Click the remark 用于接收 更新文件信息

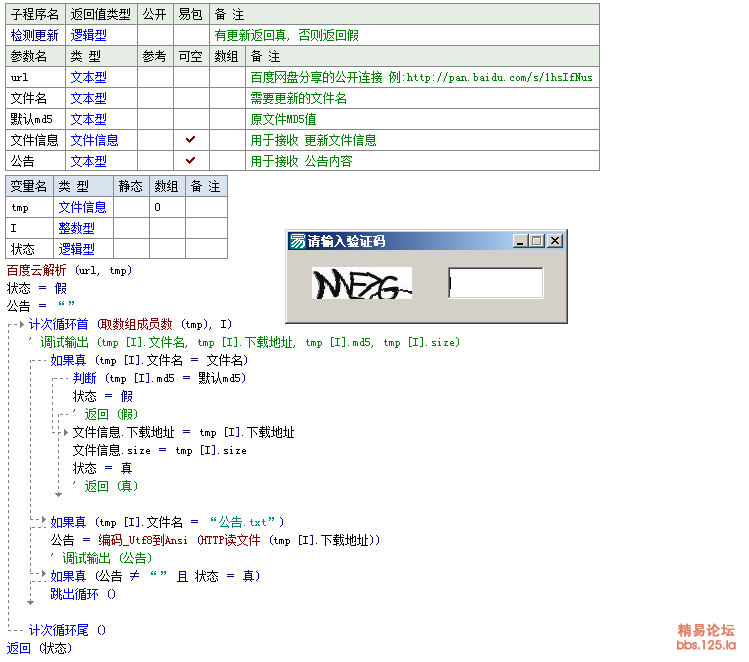tap(313, 140)
